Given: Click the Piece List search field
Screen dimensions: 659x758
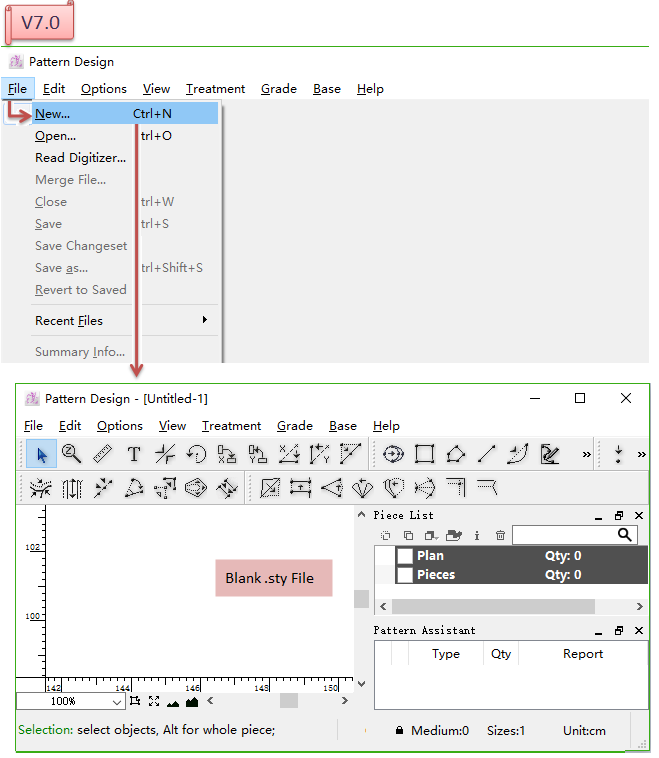Looking at the screenshot, I should tap(565, 535).
